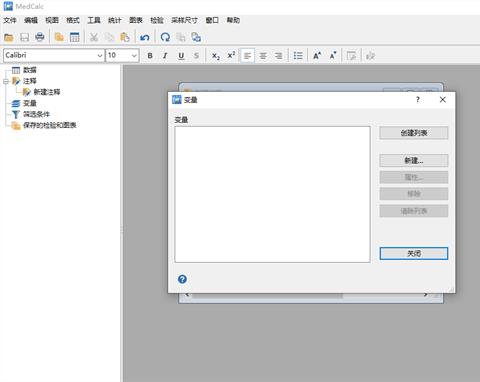
Task: Open the 文件 menu
Action: [x=10, y=20]
